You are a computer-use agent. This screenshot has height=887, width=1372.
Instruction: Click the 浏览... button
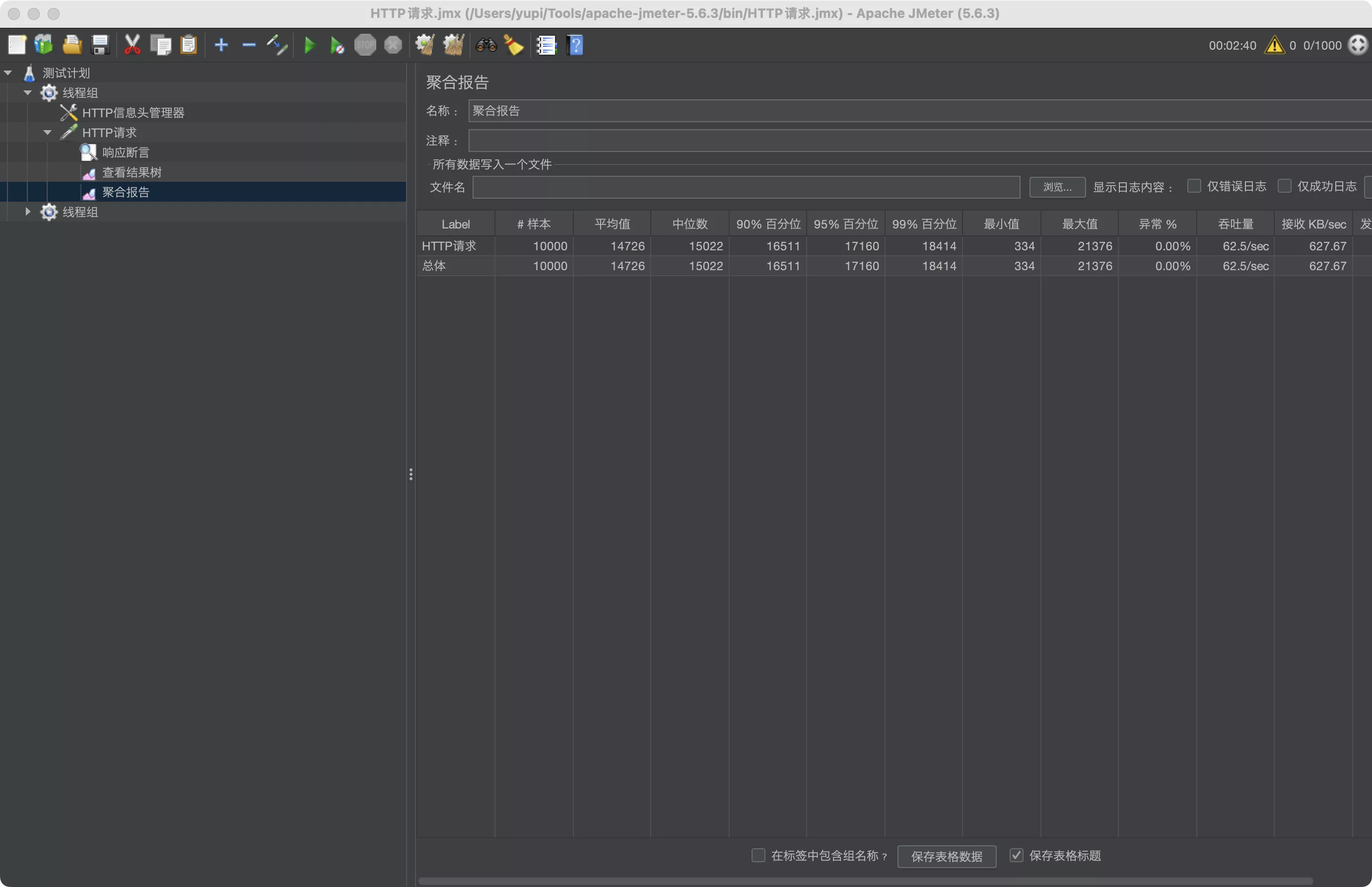tap(1057, 187)
